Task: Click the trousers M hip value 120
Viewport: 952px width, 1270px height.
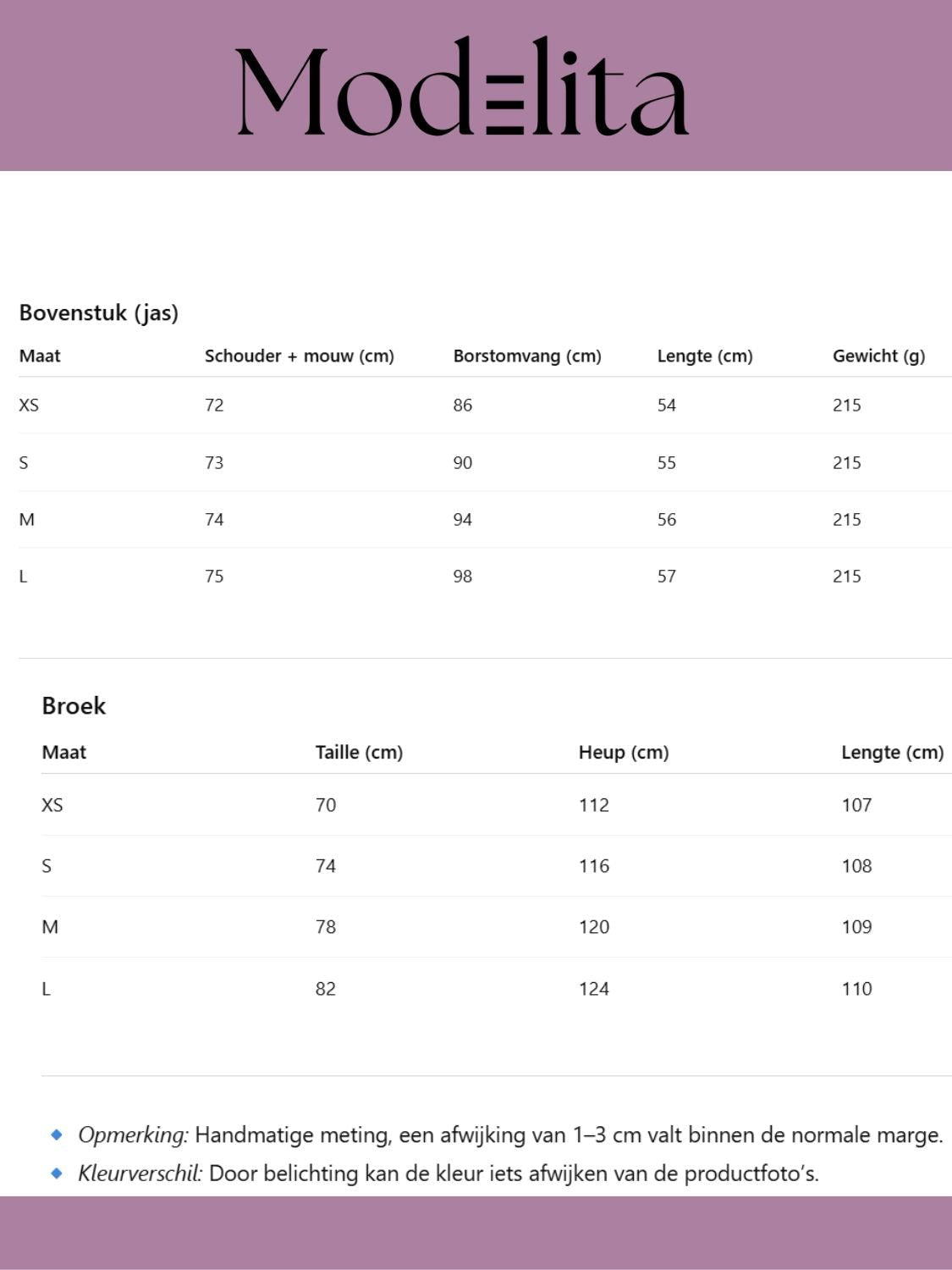Action: point(593,927)
